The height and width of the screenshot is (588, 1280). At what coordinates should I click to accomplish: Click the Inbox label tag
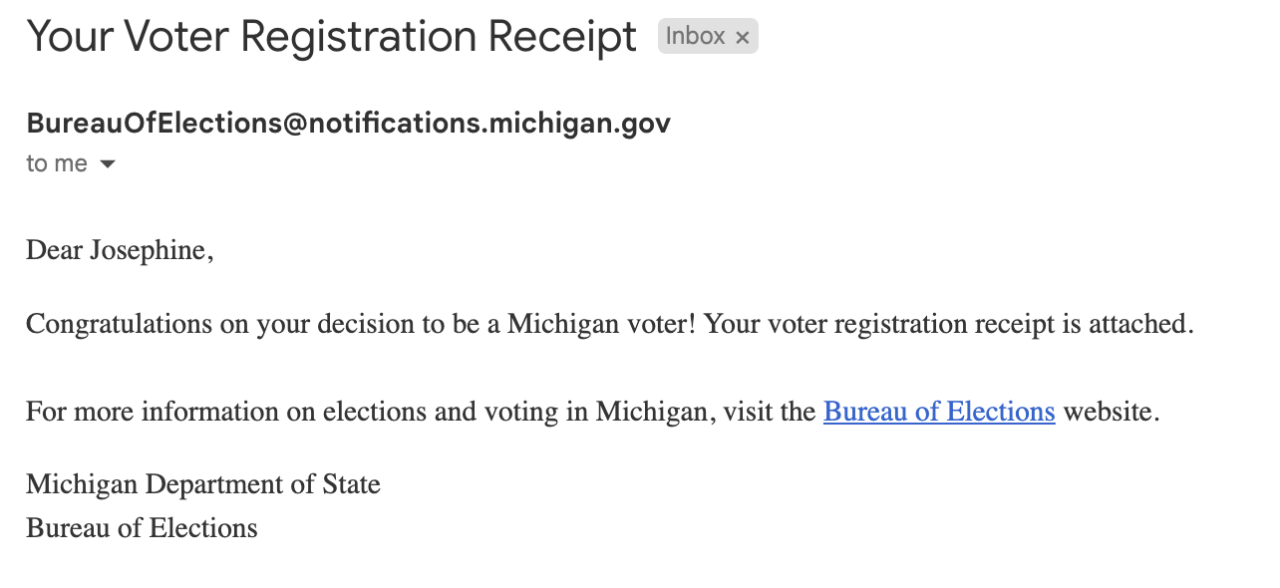click(695, 37)
